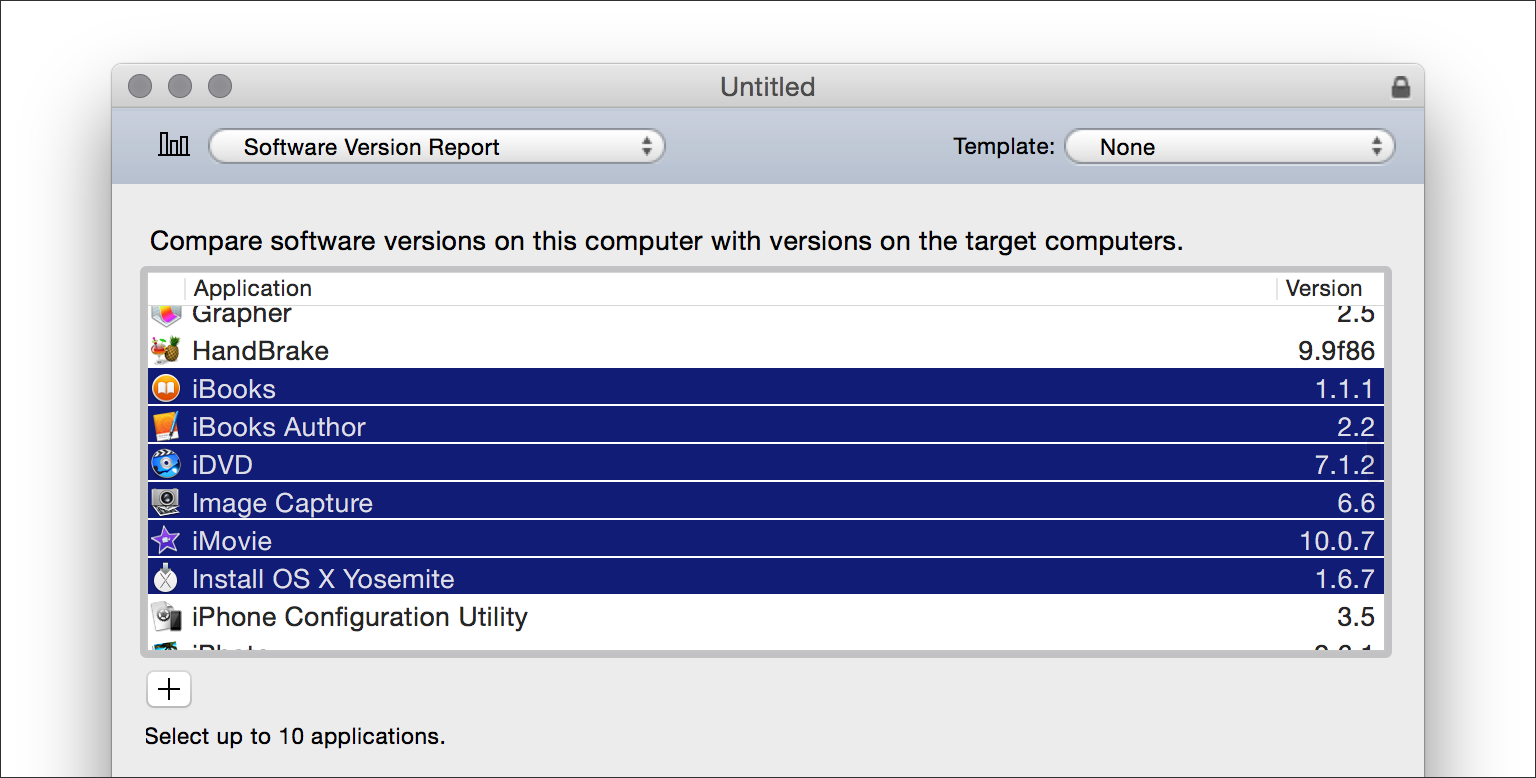Click version 2.2 for iBooks Author

(1356, 427)
